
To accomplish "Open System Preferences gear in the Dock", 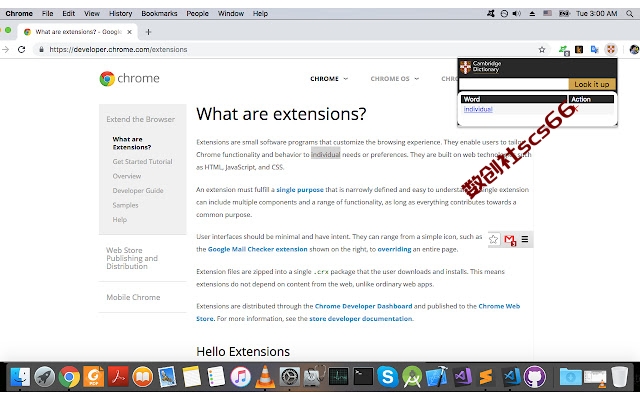I will [290, 376].
